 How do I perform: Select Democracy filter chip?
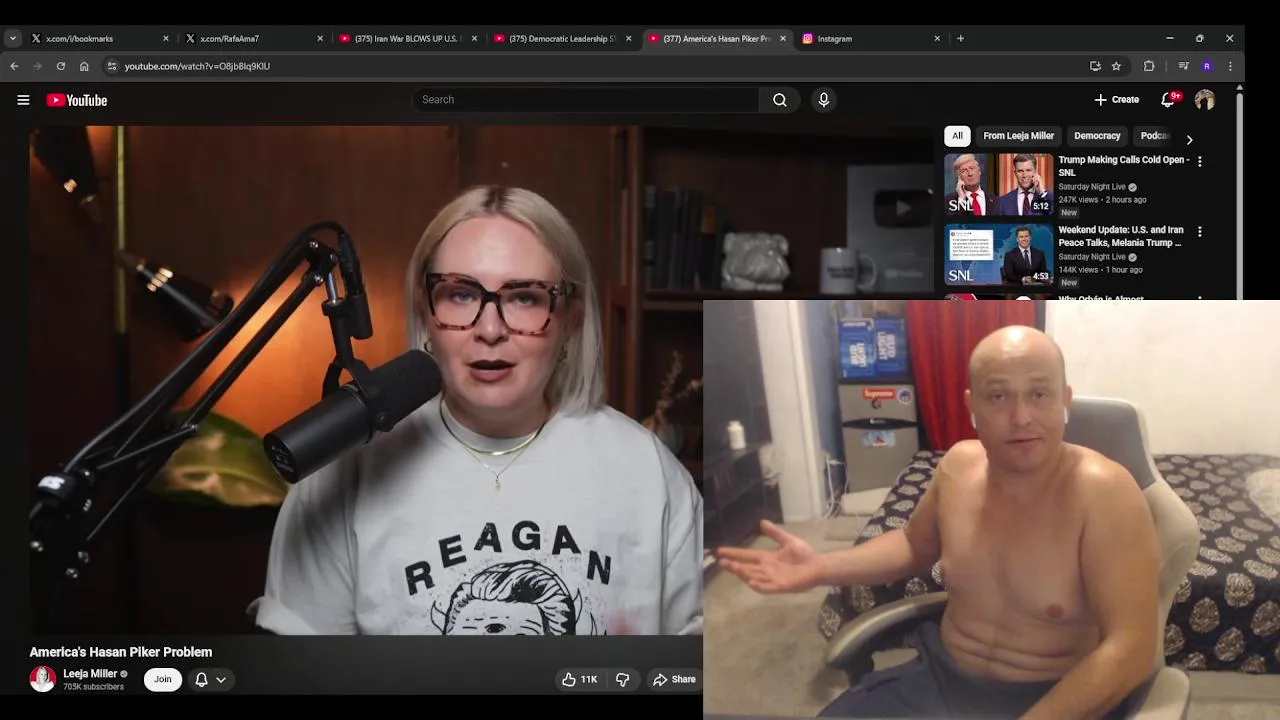coord(1097,136)
